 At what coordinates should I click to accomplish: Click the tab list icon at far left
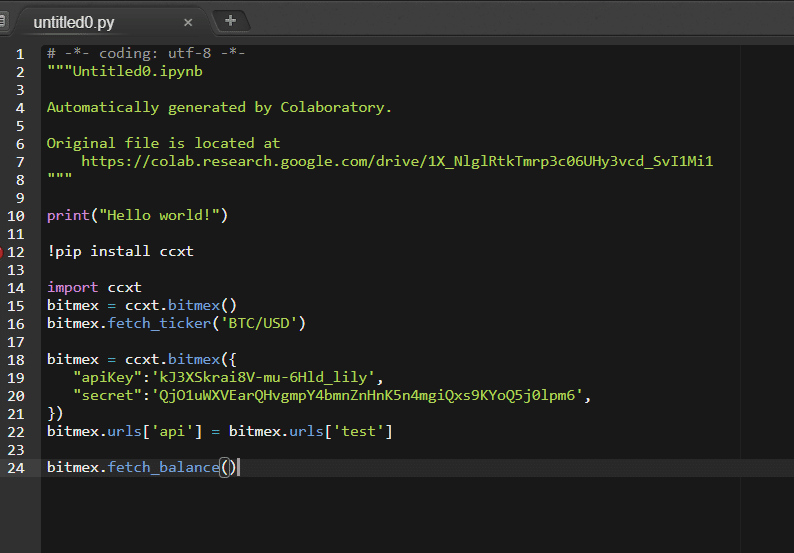(2, 21)
